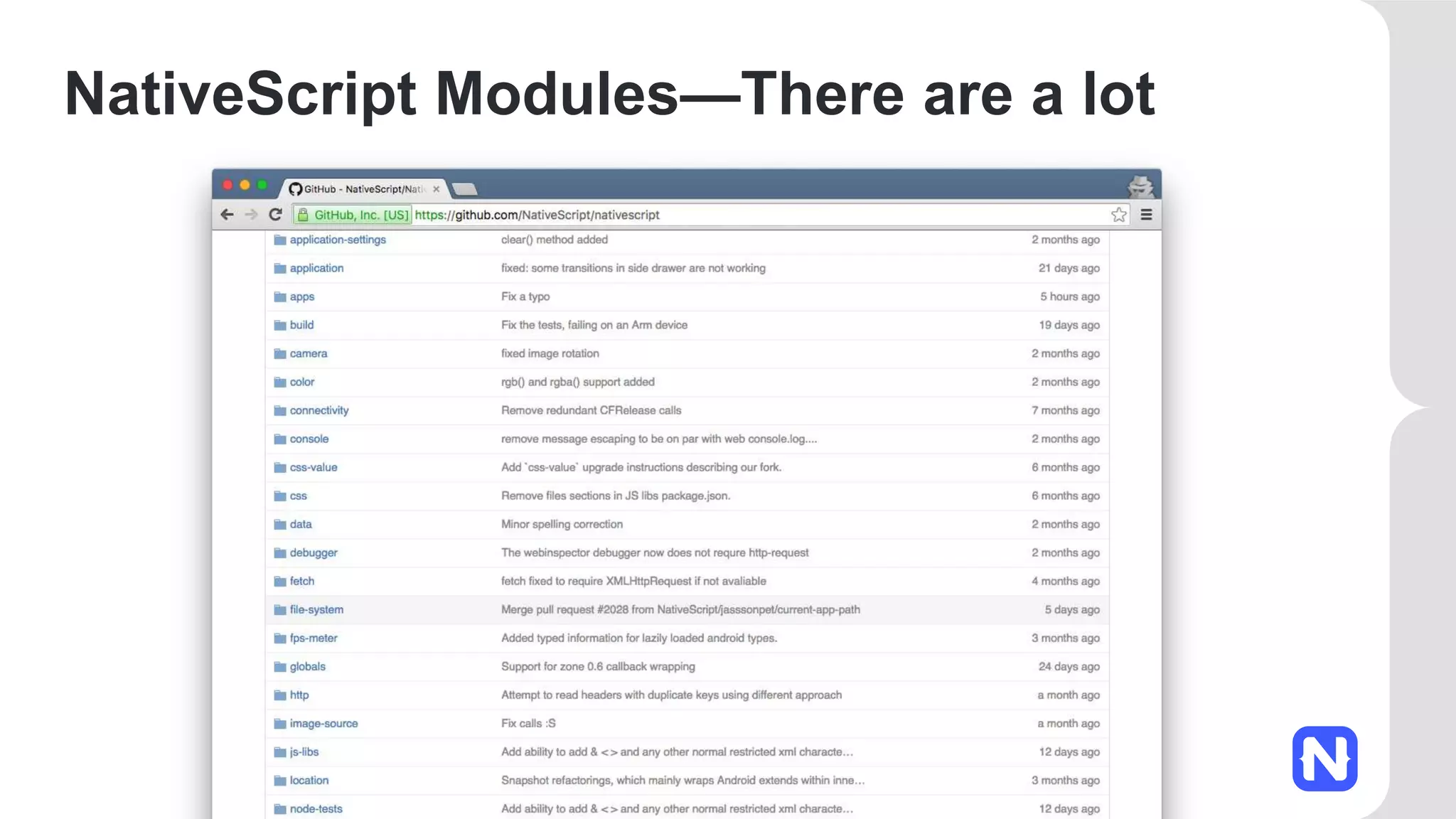Open the image-source folder link

pyautogui.click(x=323, y=723)
